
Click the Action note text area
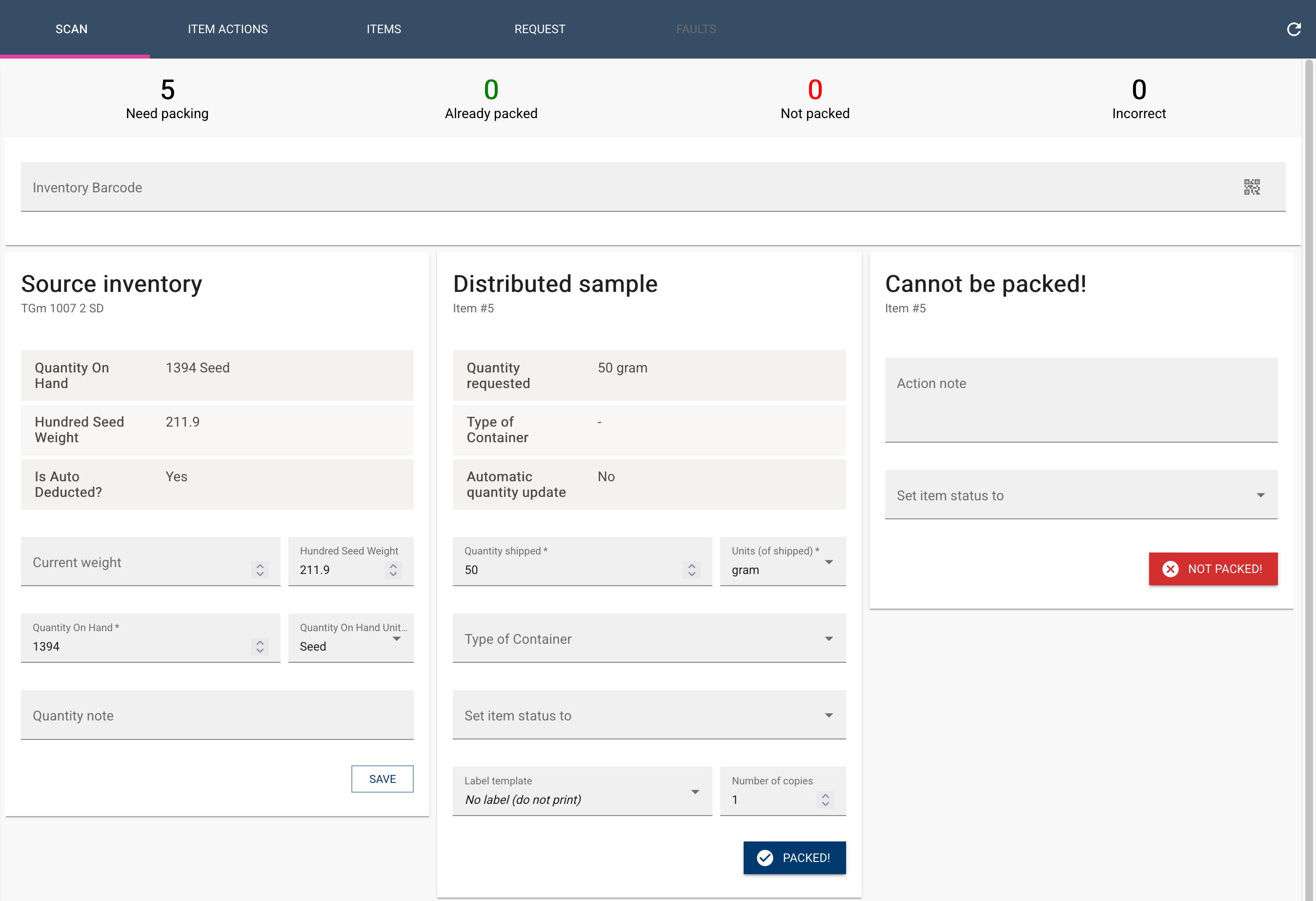(x=1081, y=400)
